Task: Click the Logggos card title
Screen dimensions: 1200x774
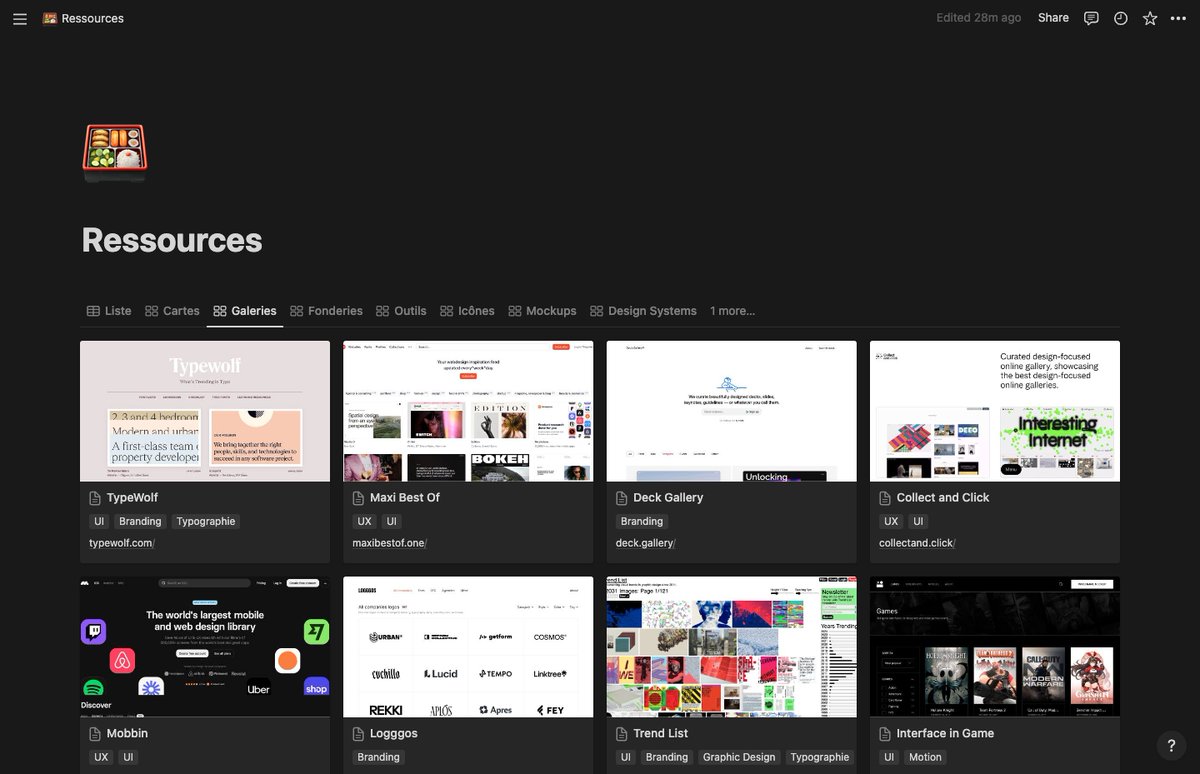Action: coord(394,733)
